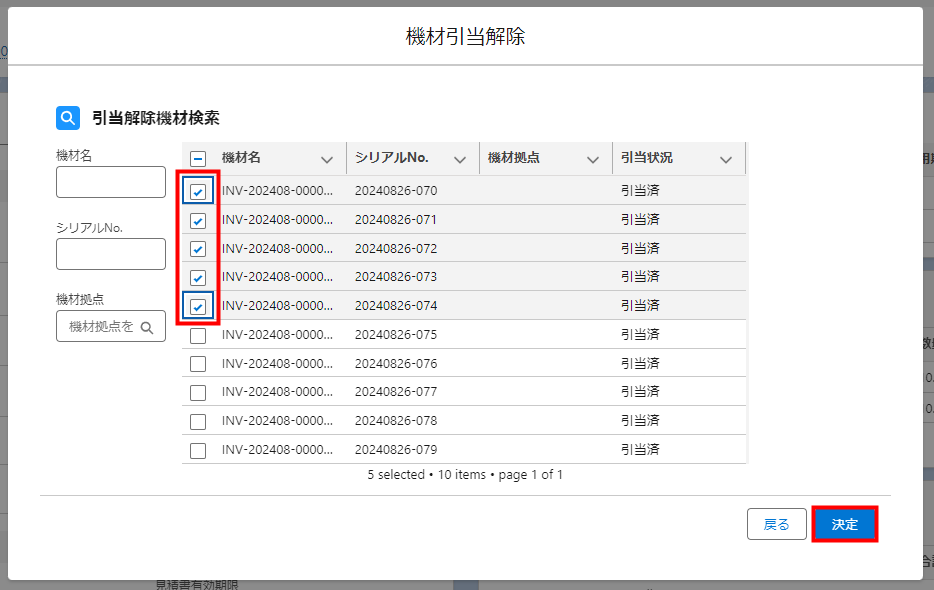Open the 機材拠点 column header chevron

[x=593, y=159]
